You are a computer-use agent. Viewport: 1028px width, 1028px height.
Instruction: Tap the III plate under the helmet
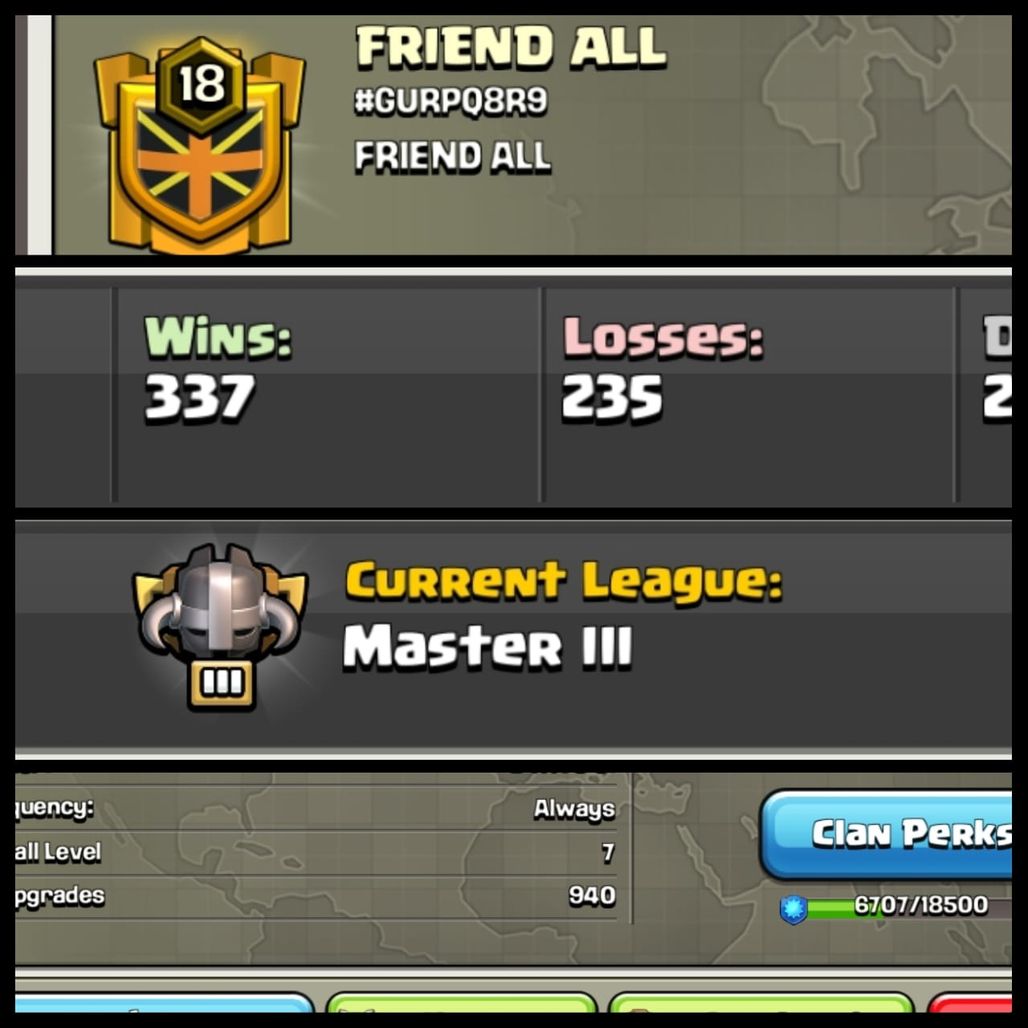(x=222, y=684)
